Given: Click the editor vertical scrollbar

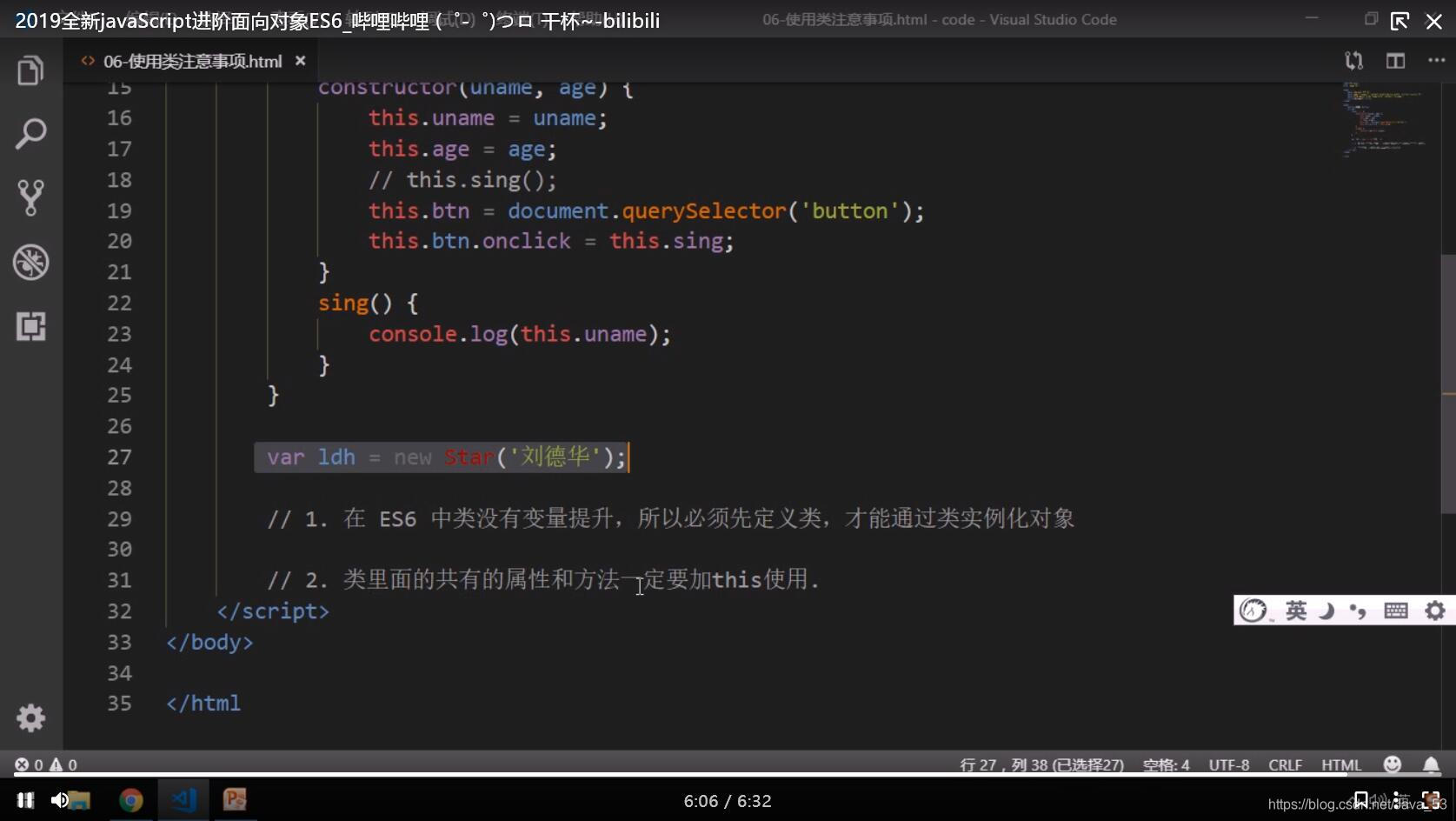Looking at the screenshot, I should [1448, 383].
